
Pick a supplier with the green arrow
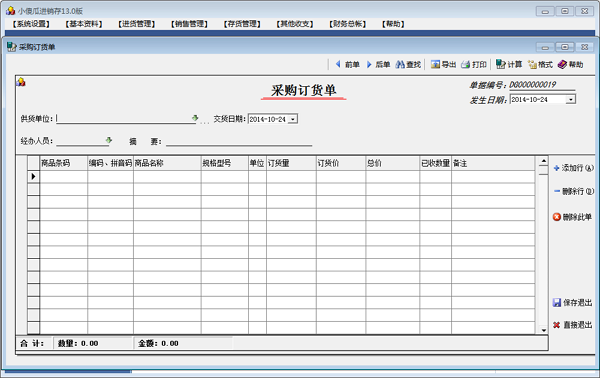[x=195, y=118]
